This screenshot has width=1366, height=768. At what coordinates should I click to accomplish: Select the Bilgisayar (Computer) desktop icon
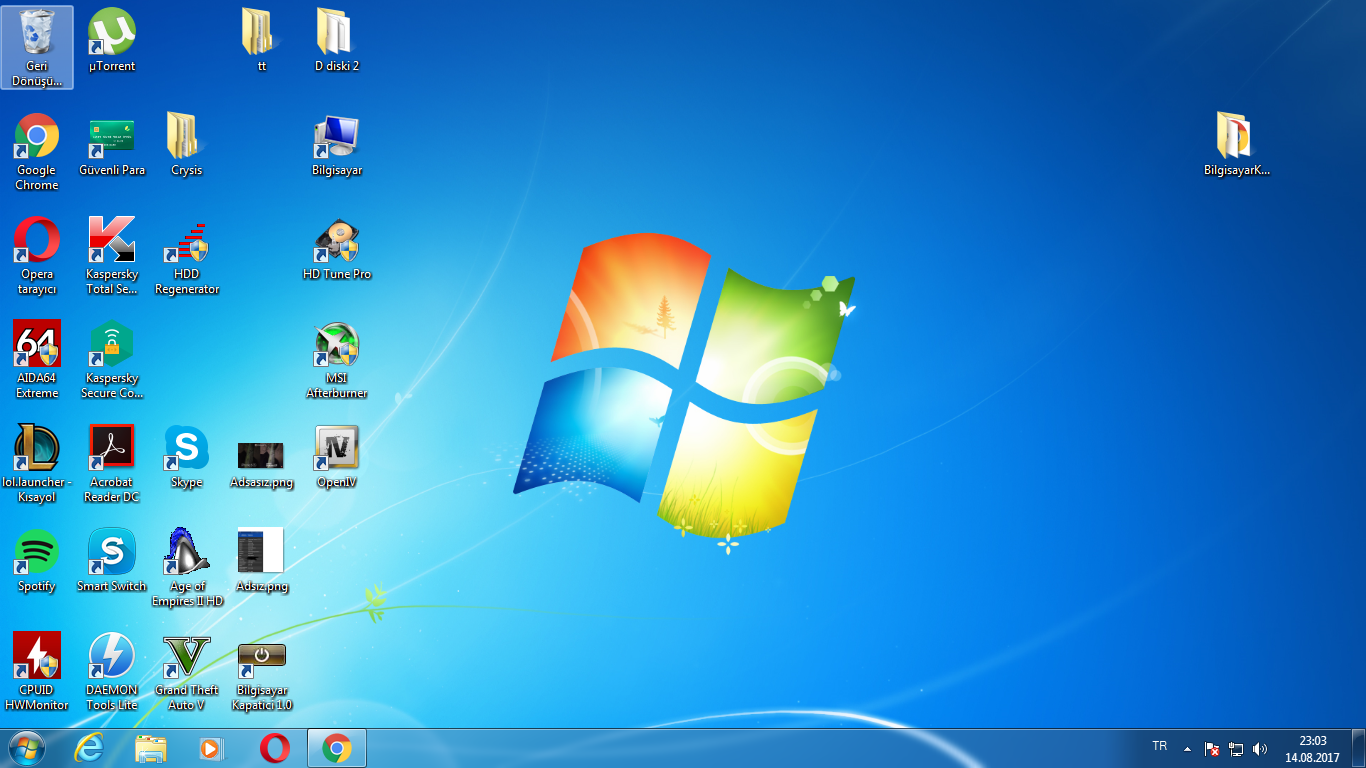pyautogui.click(x=337, y=144)
